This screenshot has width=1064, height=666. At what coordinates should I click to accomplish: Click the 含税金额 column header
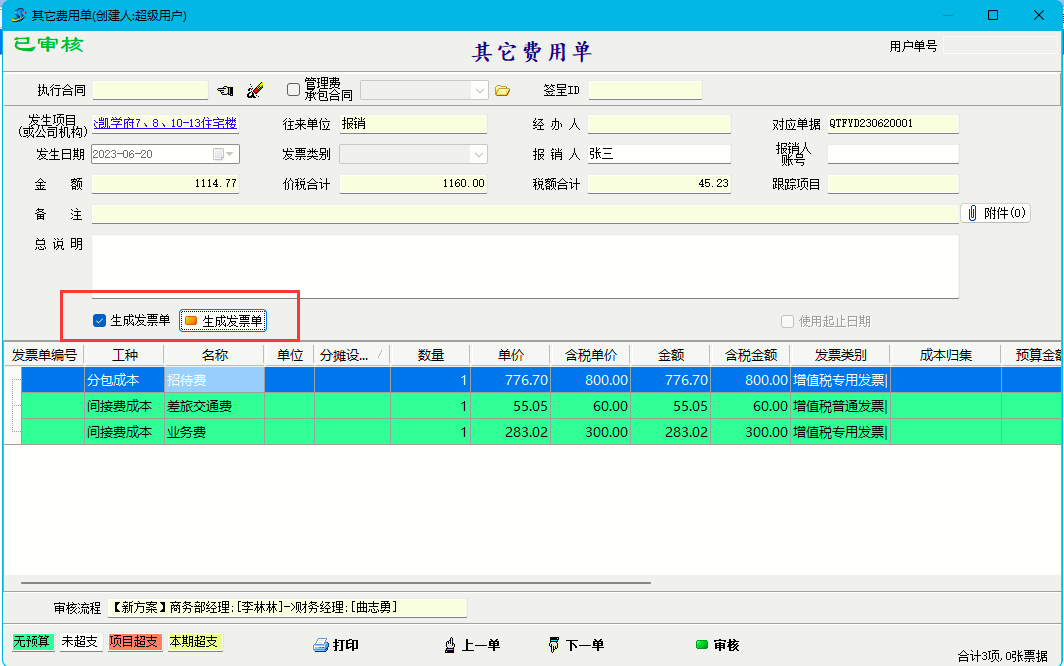pyautogui.click(x=750, y=355)
